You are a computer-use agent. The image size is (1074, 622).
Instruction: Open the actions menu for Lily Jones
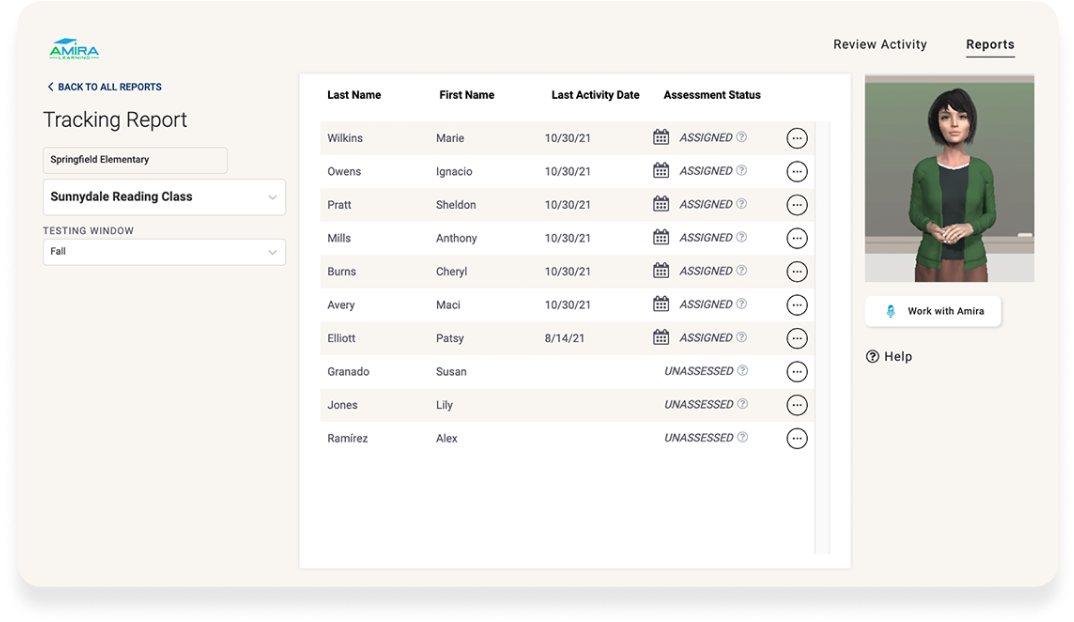point(796,404)
